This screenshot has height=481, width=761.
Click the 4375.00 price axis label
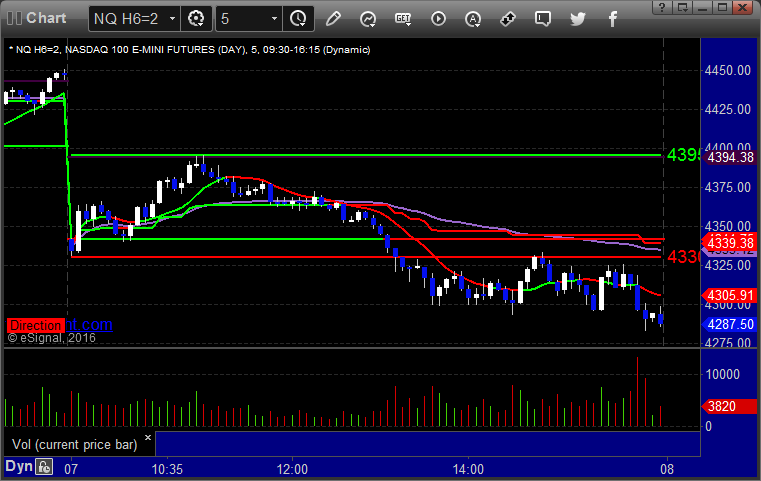pyautogui.click(x=728, y=187)
